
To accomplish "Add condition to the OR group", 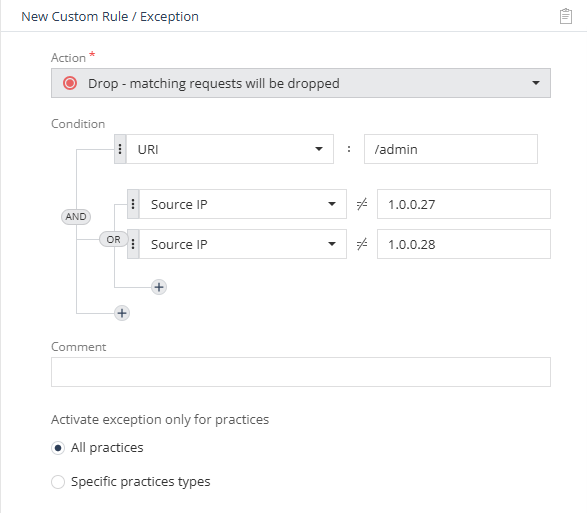I will (x=159, y=287).
